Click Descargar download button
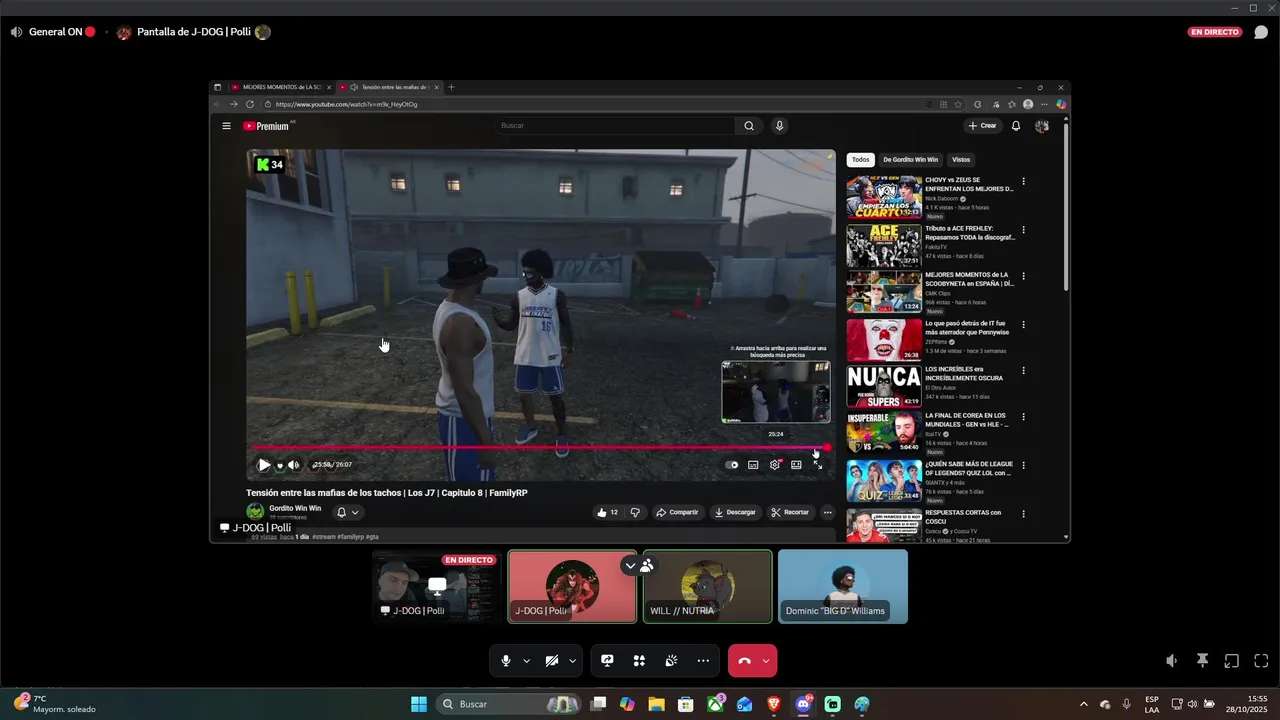 pyautogui.click(x=735, y=512)
